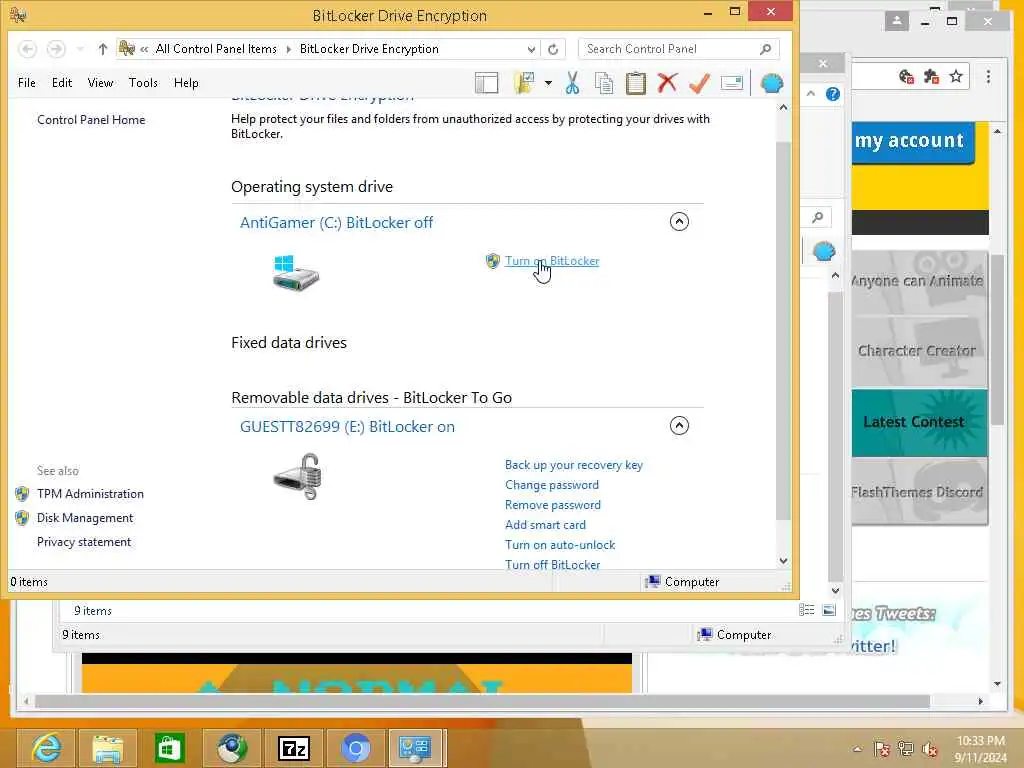Open the folder options toolbar dropdown arrow
The image size is (1024, 768).
point(548,83)
